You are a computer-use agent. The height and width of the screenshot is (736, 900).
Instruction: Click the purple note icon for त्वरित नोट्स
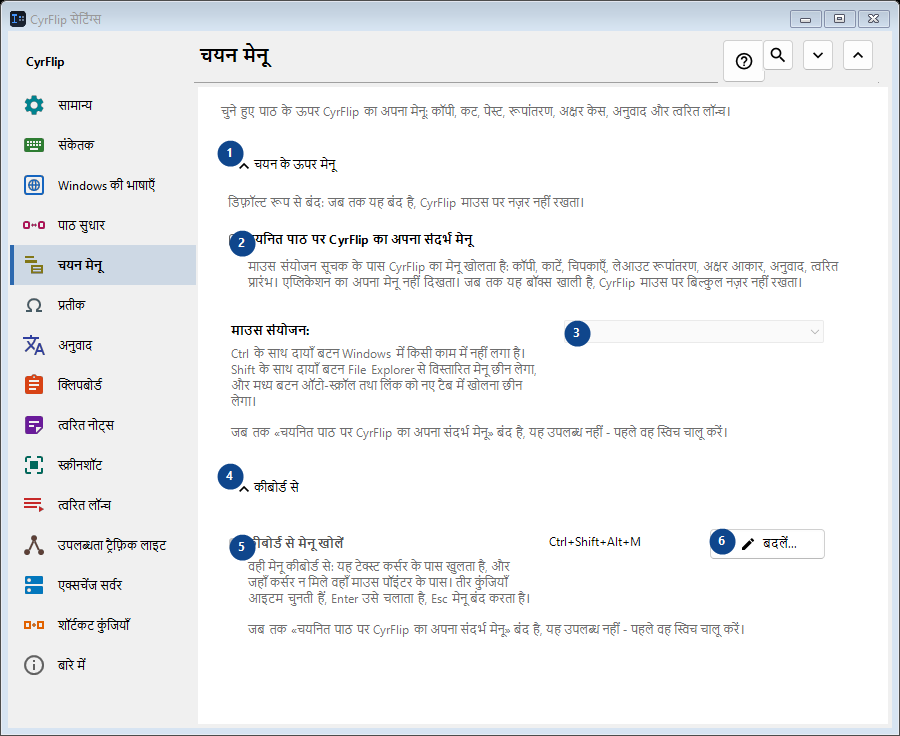click(34, 425)
